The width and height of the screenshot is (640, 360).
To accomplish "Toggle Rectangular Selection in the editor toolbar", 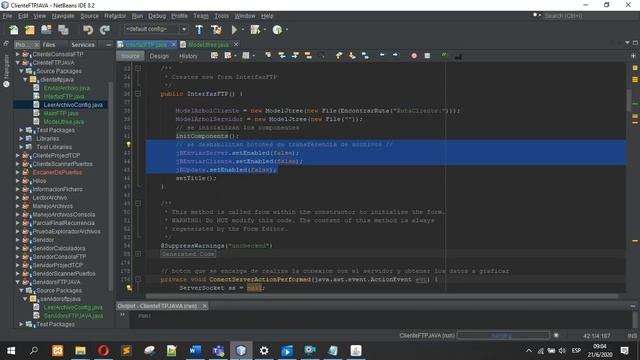I will [322, 56].
